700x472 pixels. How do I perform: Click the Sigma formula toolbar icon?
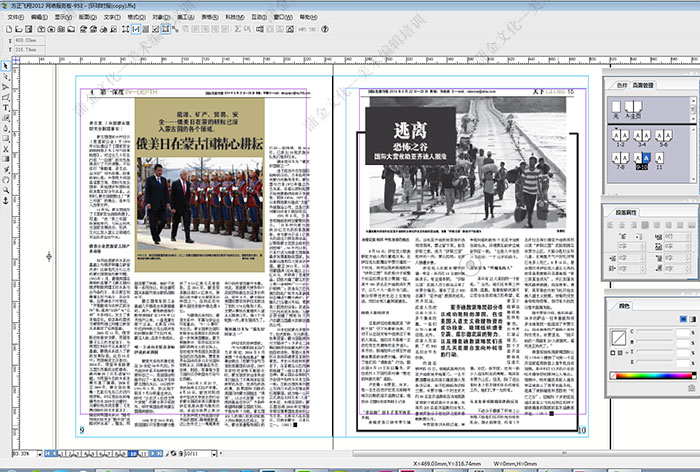[238, 29]
